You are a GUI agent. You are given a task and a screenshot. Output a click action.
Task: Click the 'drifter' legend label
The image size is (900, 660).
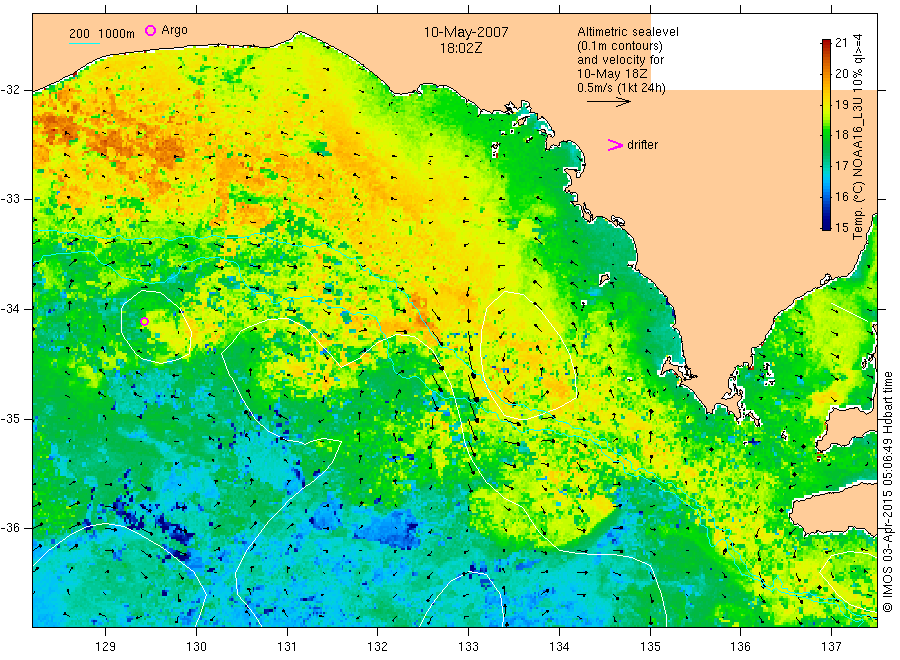point(642,145)
